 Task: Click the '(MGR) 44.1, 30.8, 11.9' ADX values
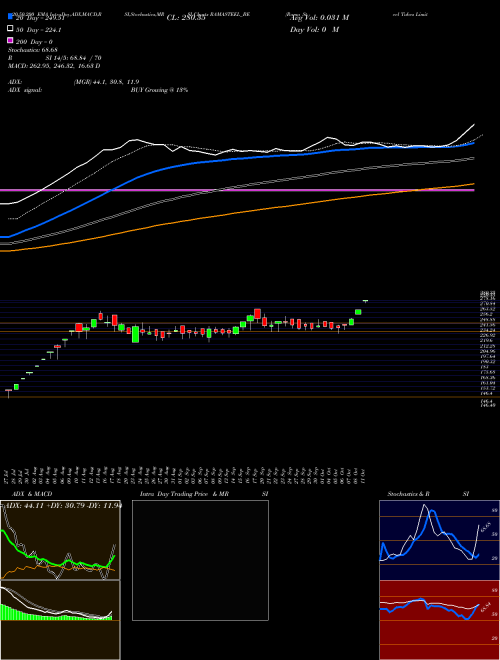coord(106,82)
